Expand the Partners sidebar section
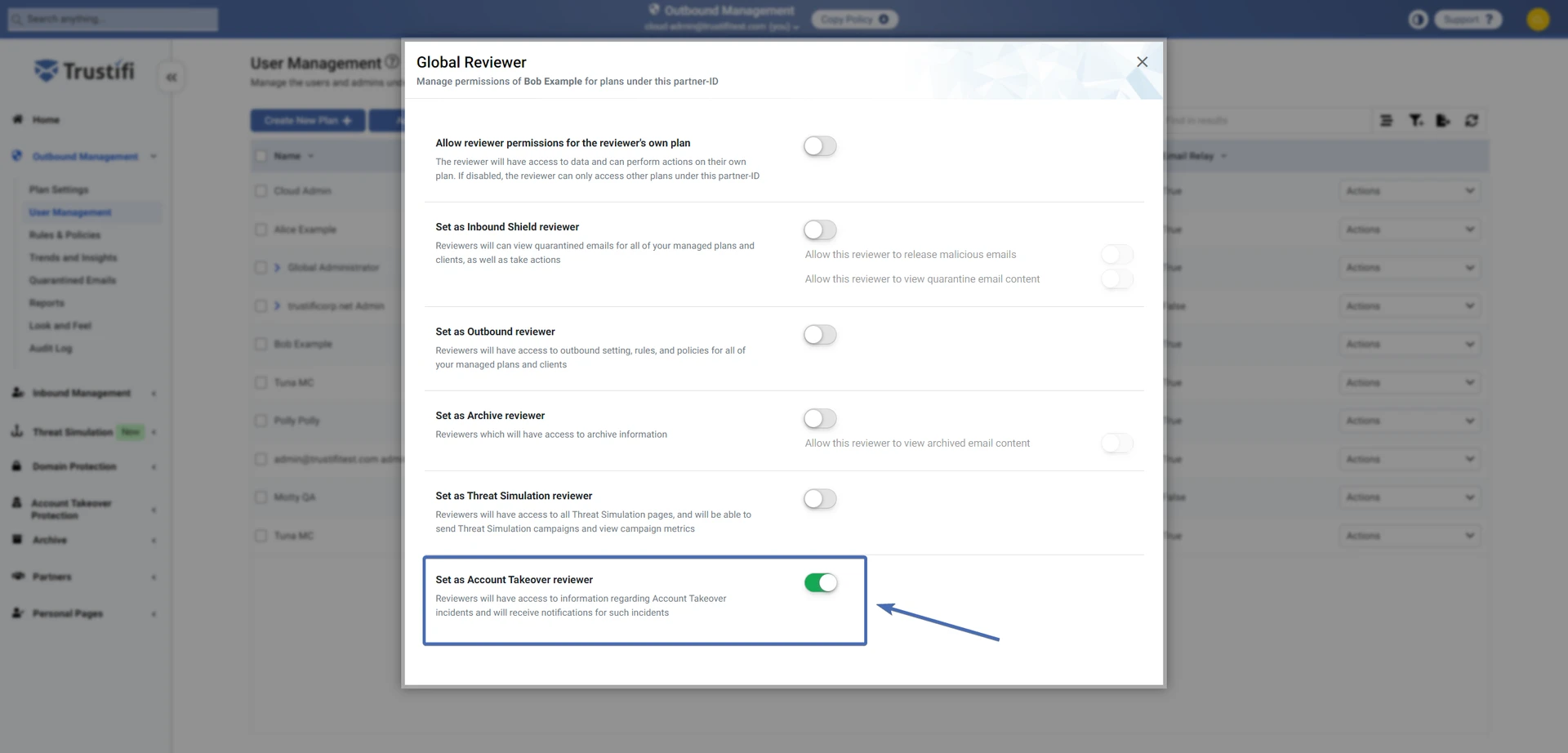1568x753 pixels. coord(51,577)
